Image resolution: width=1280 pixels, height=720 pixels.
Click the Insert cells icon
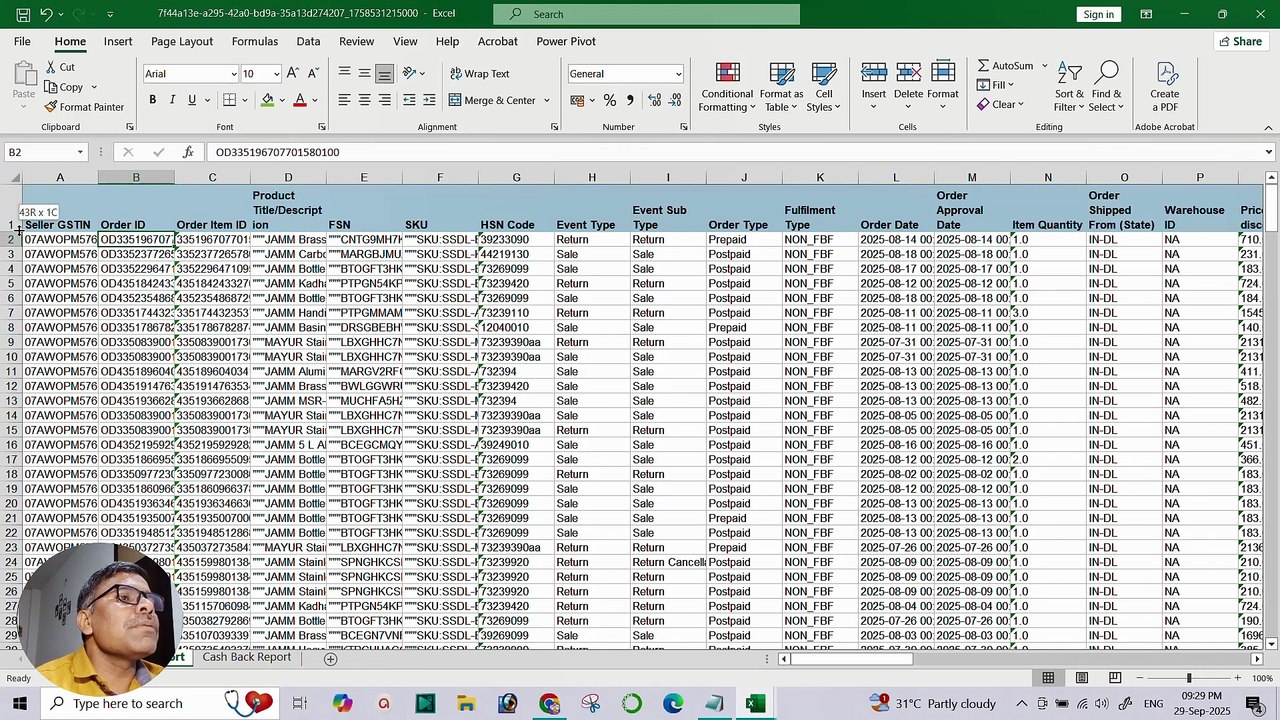tap(873, 73)
